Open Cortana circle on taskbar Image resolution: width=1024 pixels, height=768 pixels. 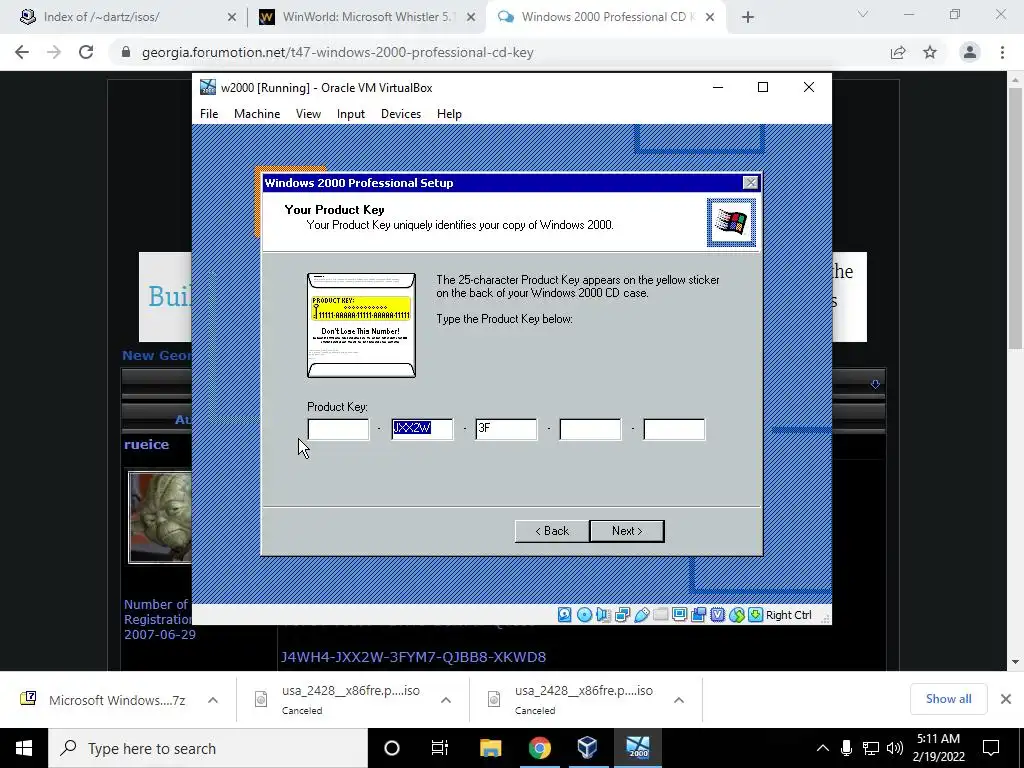tap(392, 748)
